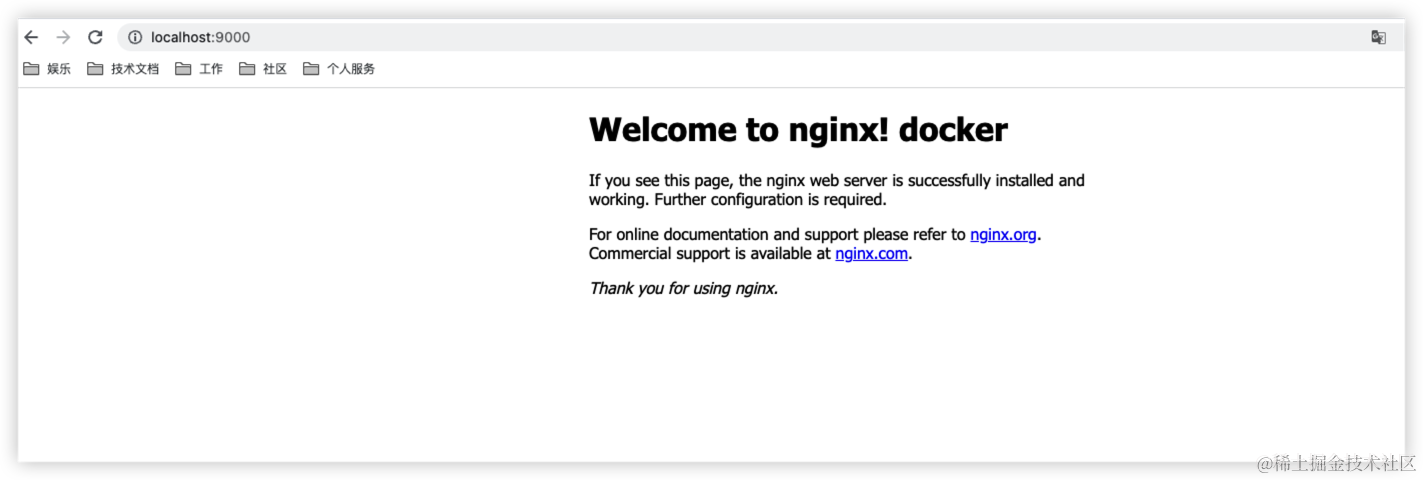Screen dimensions: 1423x480
Task: Open the 娱乐 bookmarks folder
Action: coord(47,69)
